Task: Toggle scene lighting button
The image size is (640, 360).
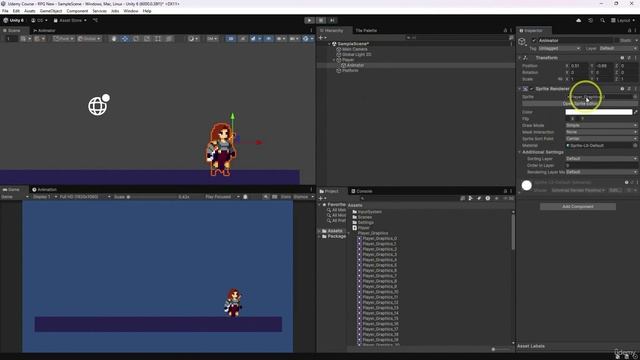Action: (242, 39)
